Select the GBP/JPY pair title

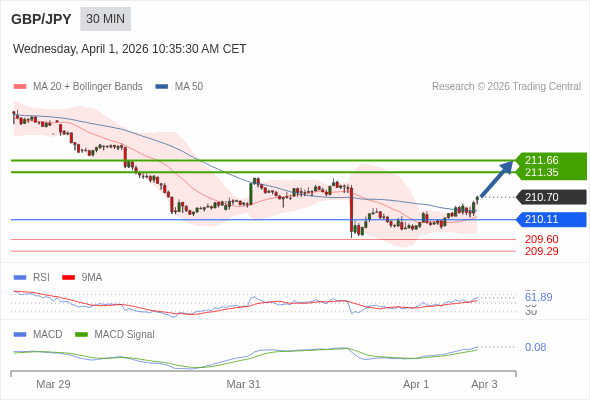pos(41,19)
